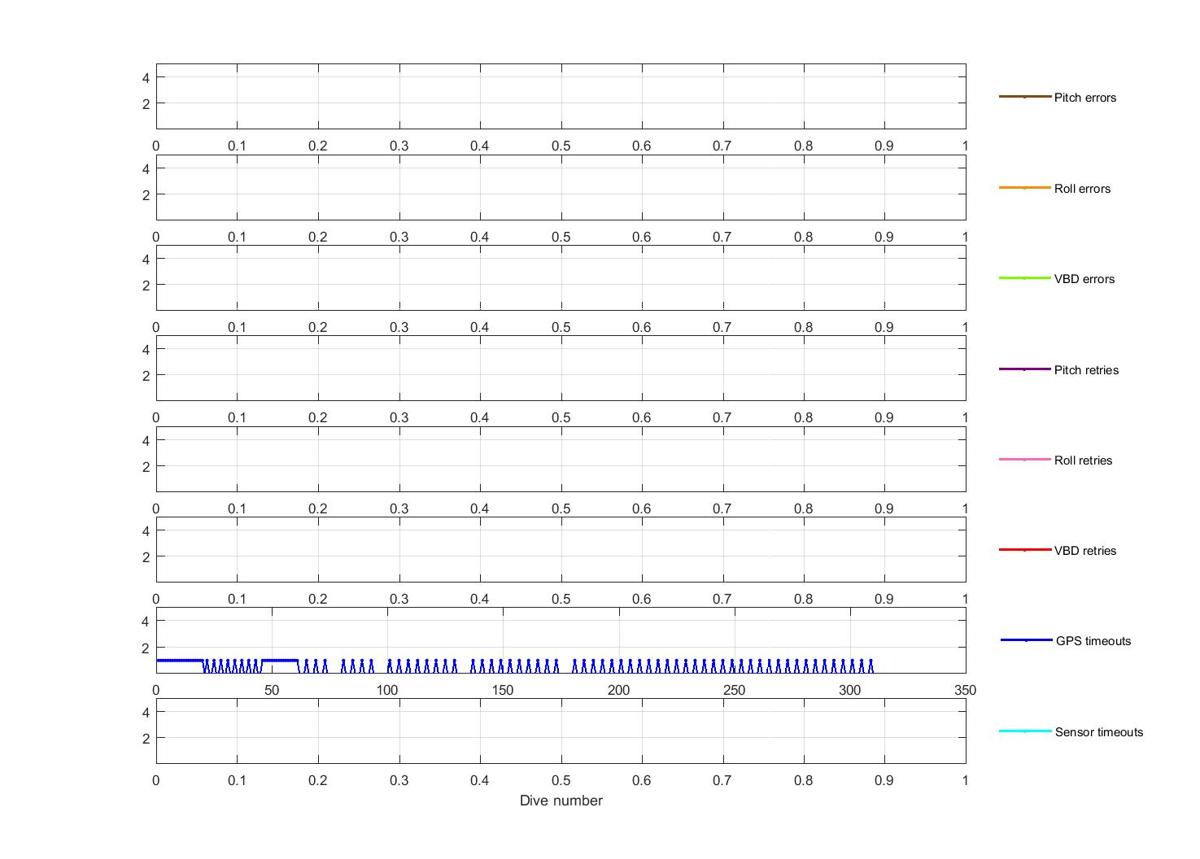Click the 300 tick label on GPS plot
Image resolution: width=1200 pixels, height=859 pixels.
click(850, 691)
